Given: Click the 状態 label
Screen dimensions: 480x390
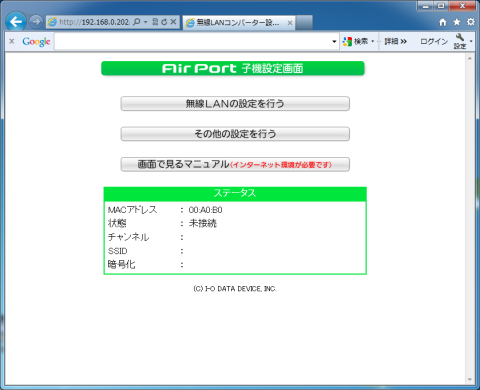Looking at the screenshot, I should (x=117, y=223).
